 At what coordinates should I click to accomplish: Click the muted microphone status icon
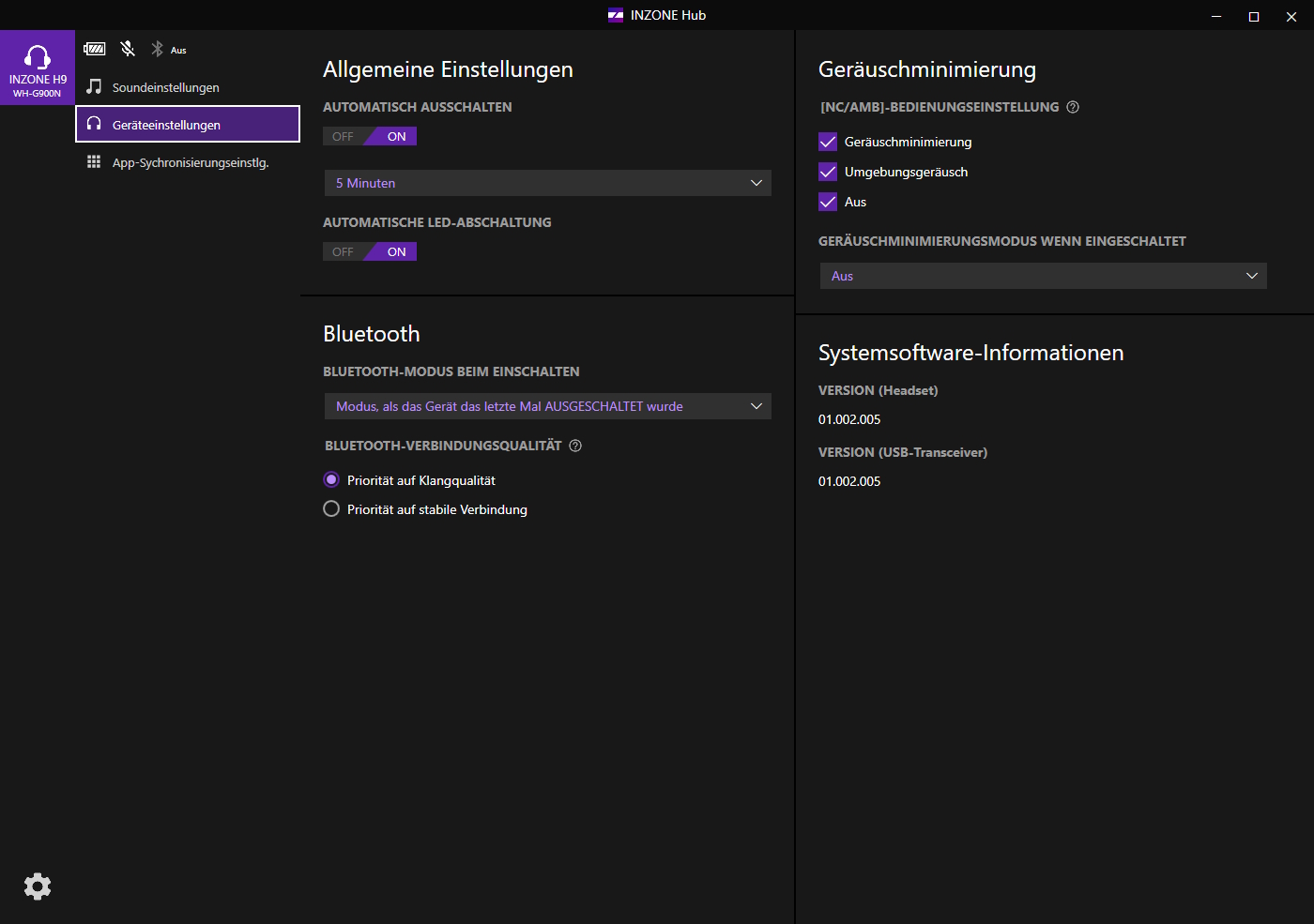pyautogui.click(x=128, y=49)
